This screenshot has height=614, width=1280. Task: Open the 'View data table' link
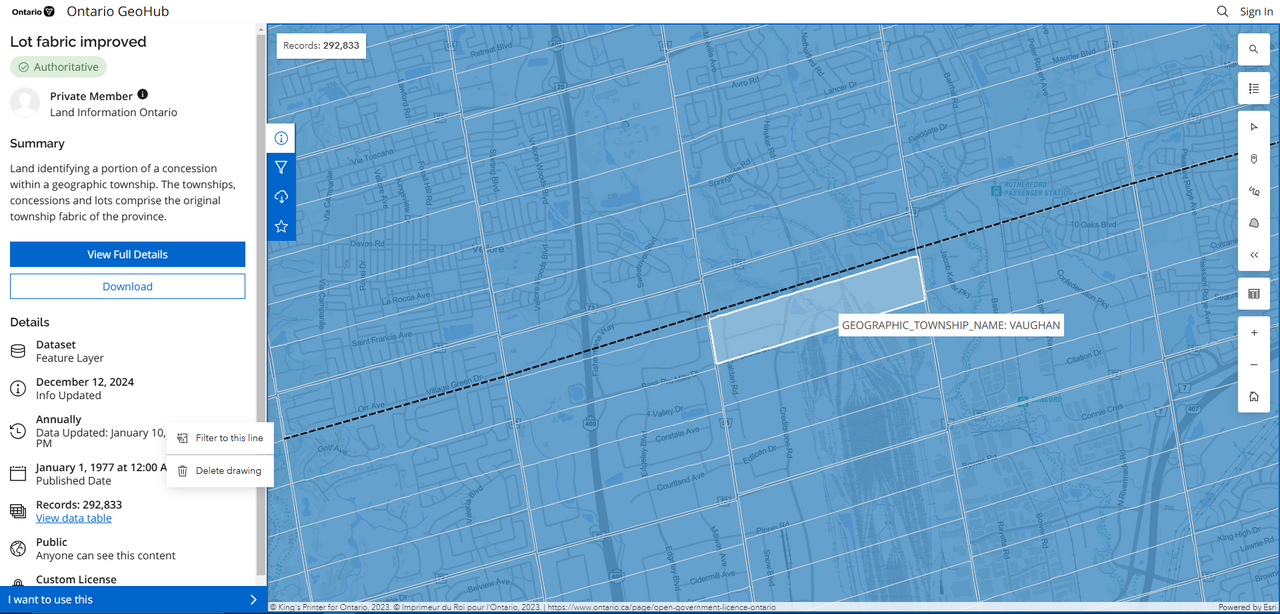[x=74, y=518]
